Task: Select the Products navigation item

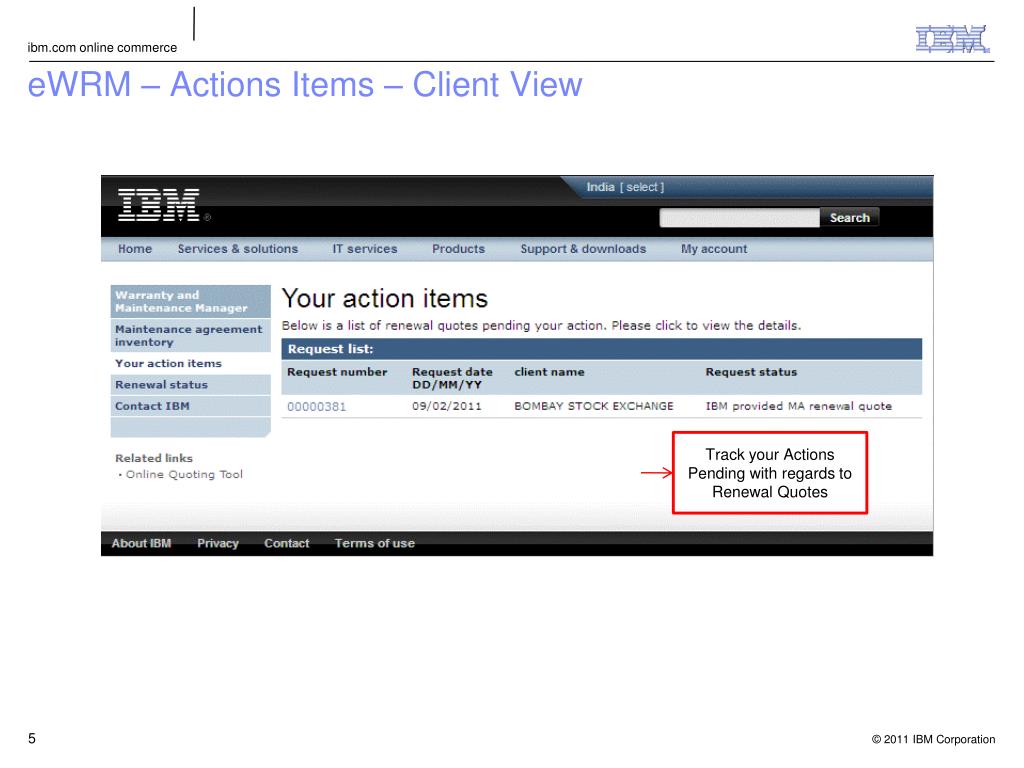Action: [458, 249]
